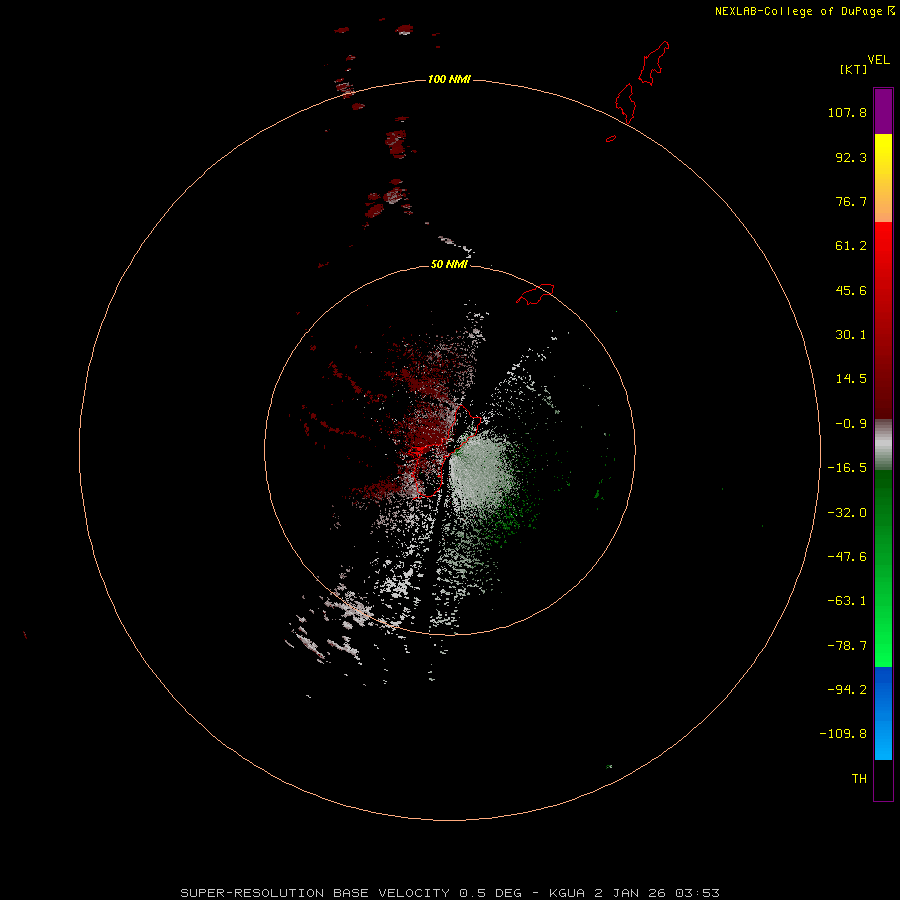The height and width of the screenshot is (900, 900).
Task: Click the purple segment of color bar
Action: pos(883,111)
